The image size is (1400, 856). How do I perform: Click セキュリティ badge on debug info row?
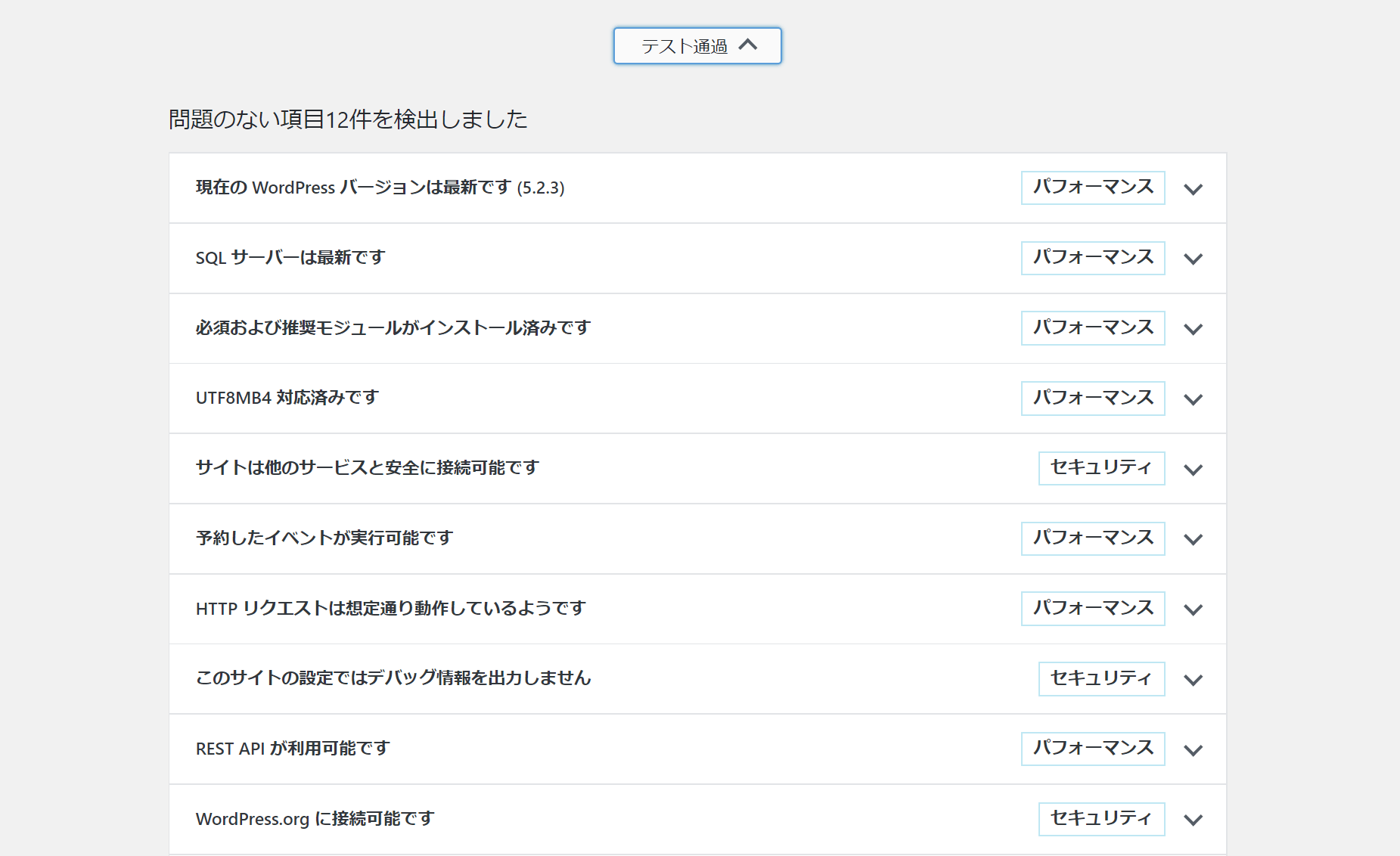coord(1100,678)
